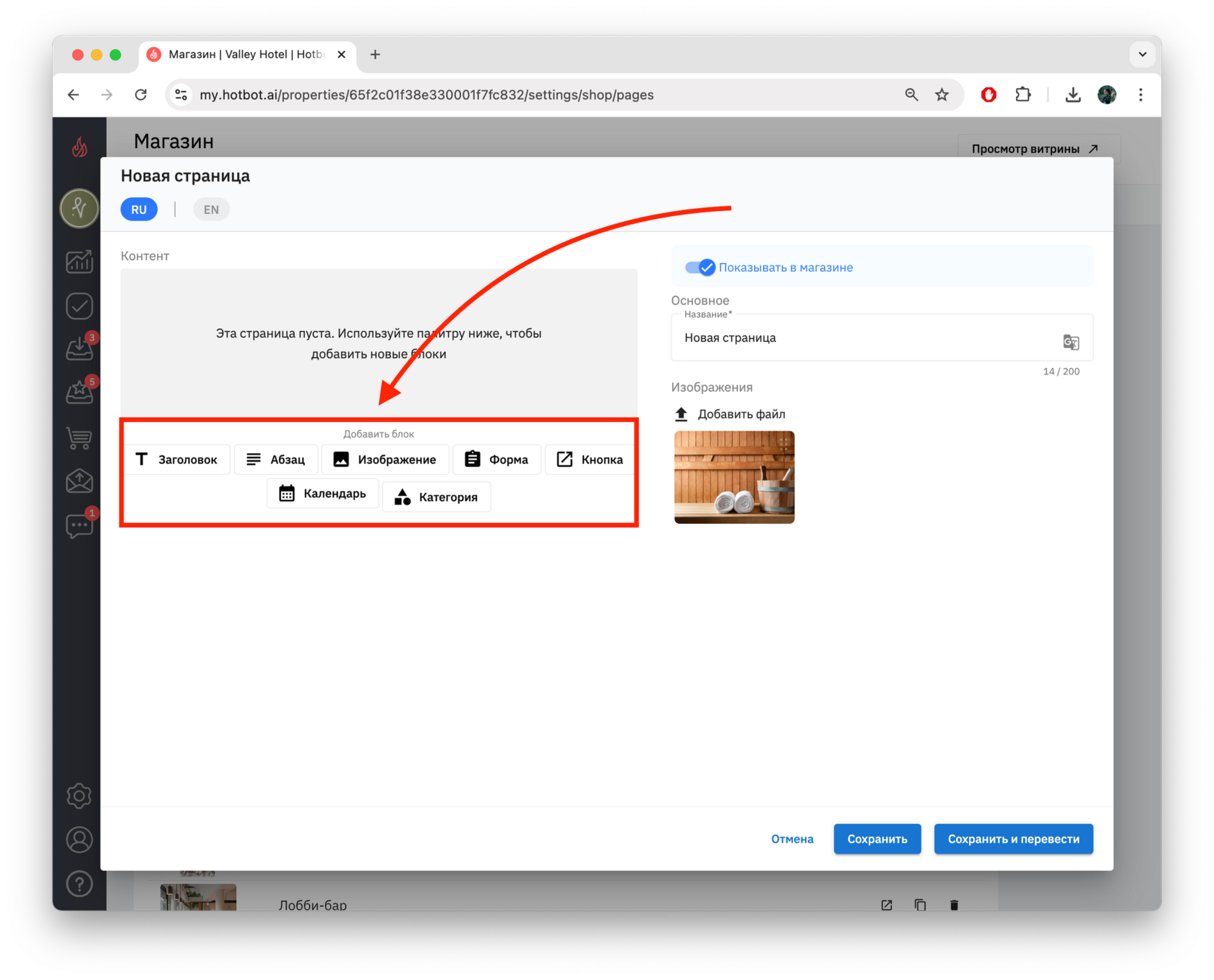Click the Отмена link
This screenshot has width=1214, height=980.
coord(792,839)
